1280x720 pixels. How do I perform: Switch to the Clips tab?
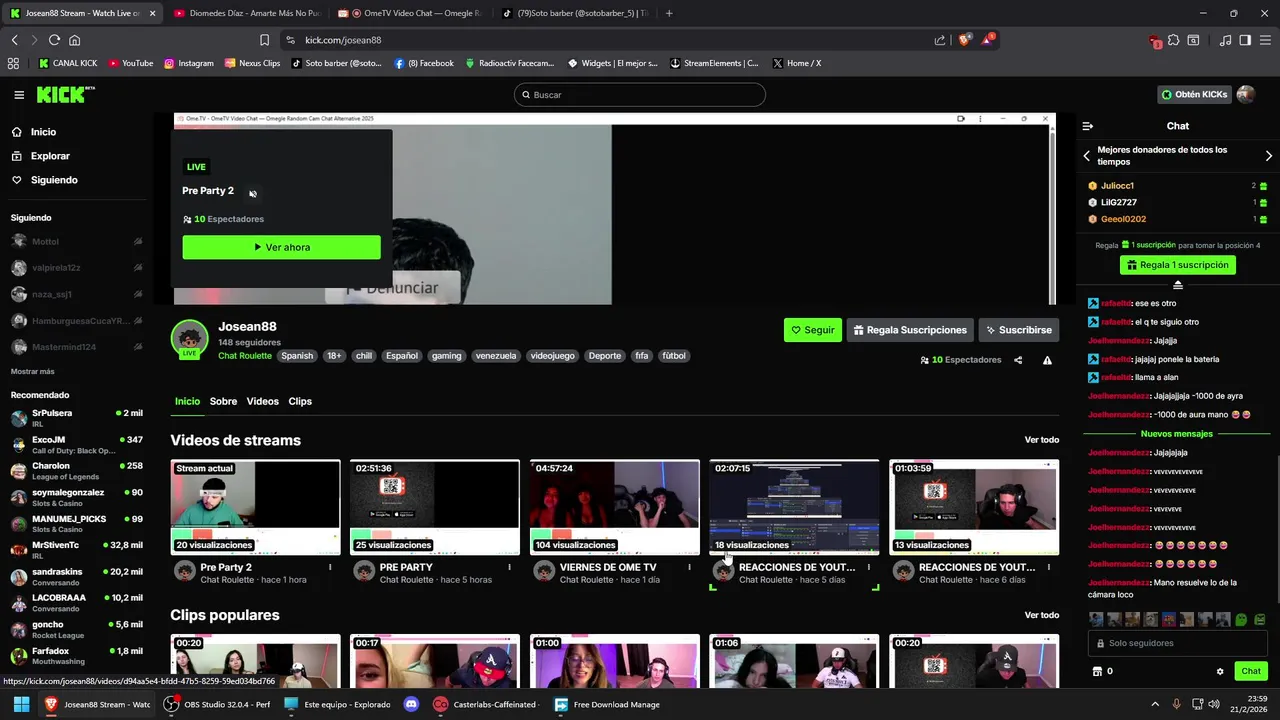[x=300, y=401]
